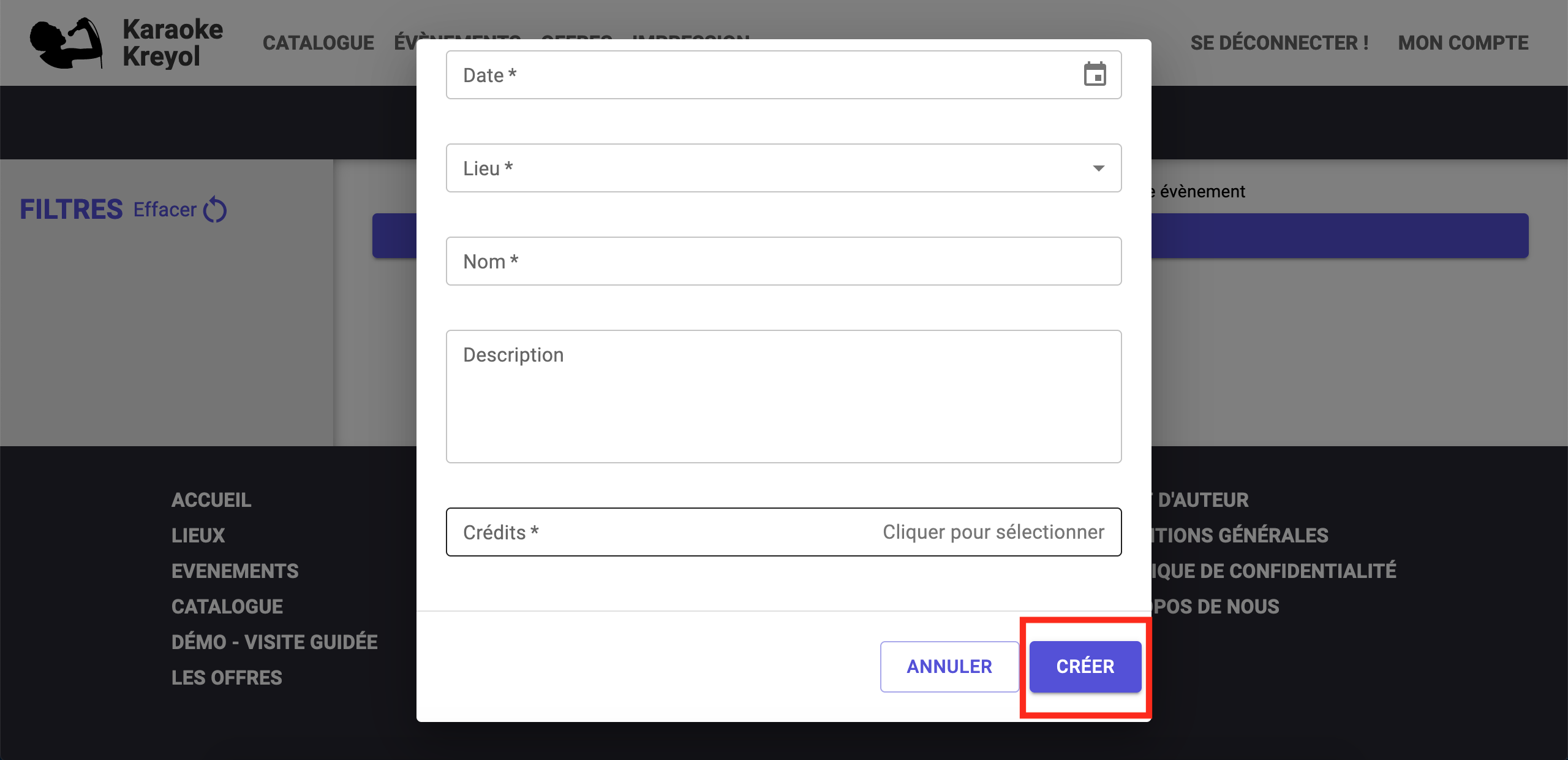
Task: Click the Créer button
Action: pos(1085,667)
